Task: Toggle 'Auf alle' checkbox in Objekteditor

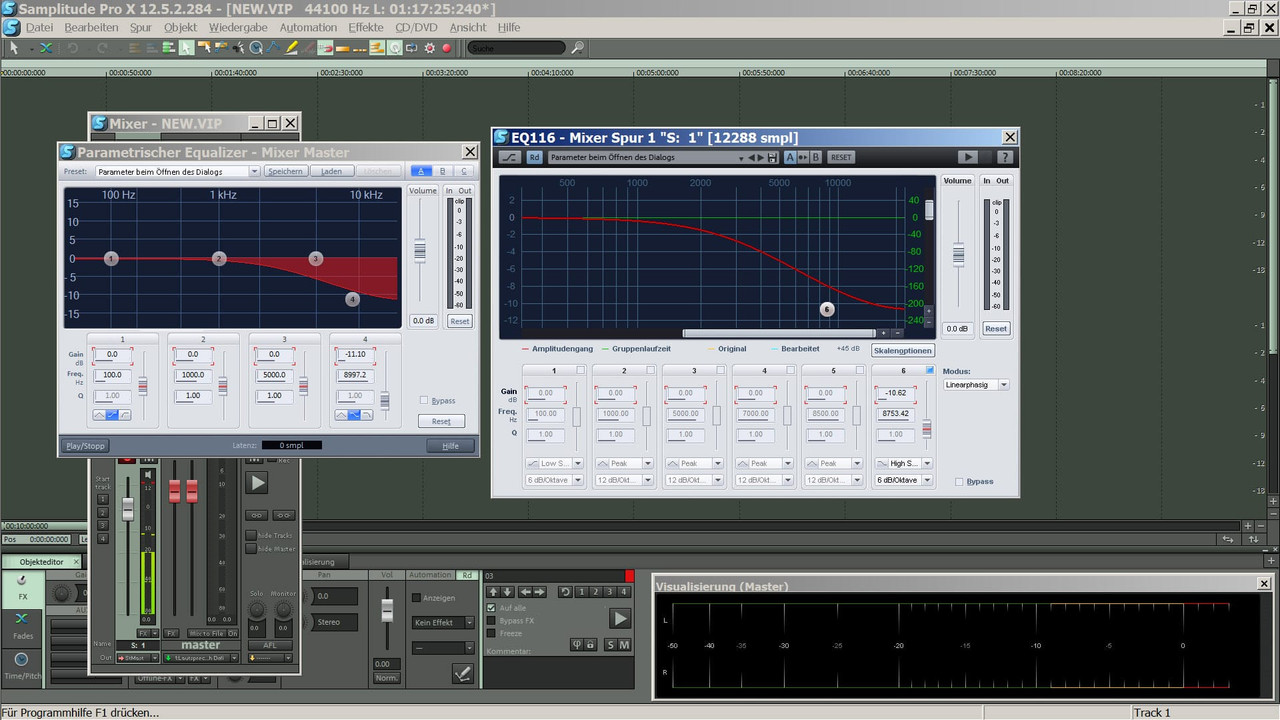Action: (491, 608)
